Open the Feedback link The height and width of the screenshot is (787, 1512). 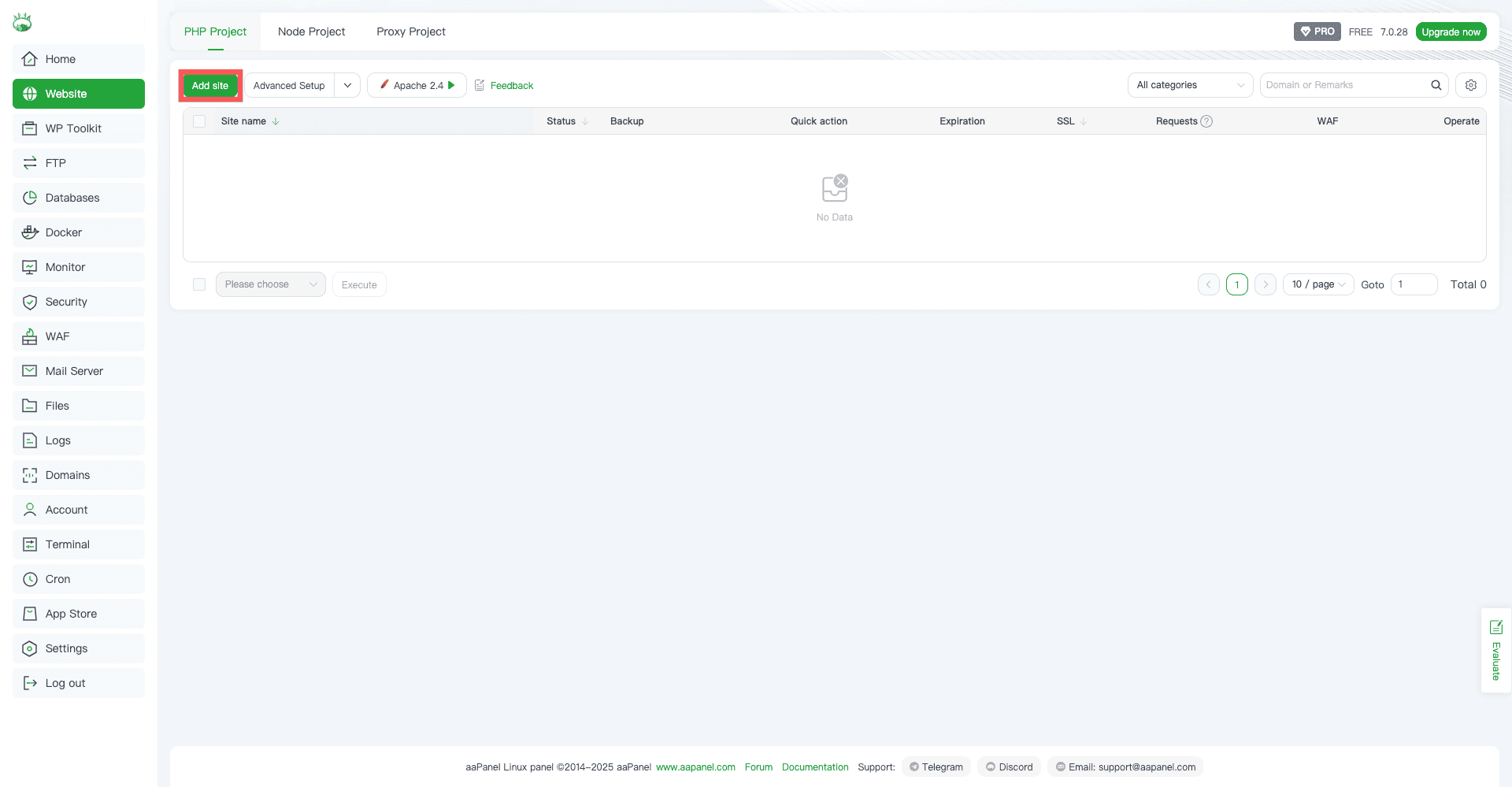(x=511, y=85)
